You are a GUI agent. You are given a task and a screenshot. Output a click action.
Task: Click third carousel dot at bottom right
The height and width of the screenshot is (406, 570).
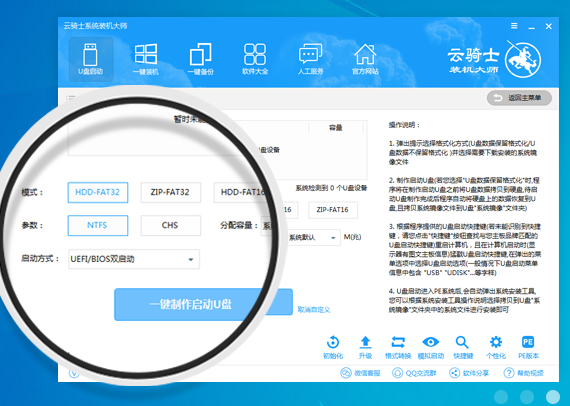tap(553, 397)
